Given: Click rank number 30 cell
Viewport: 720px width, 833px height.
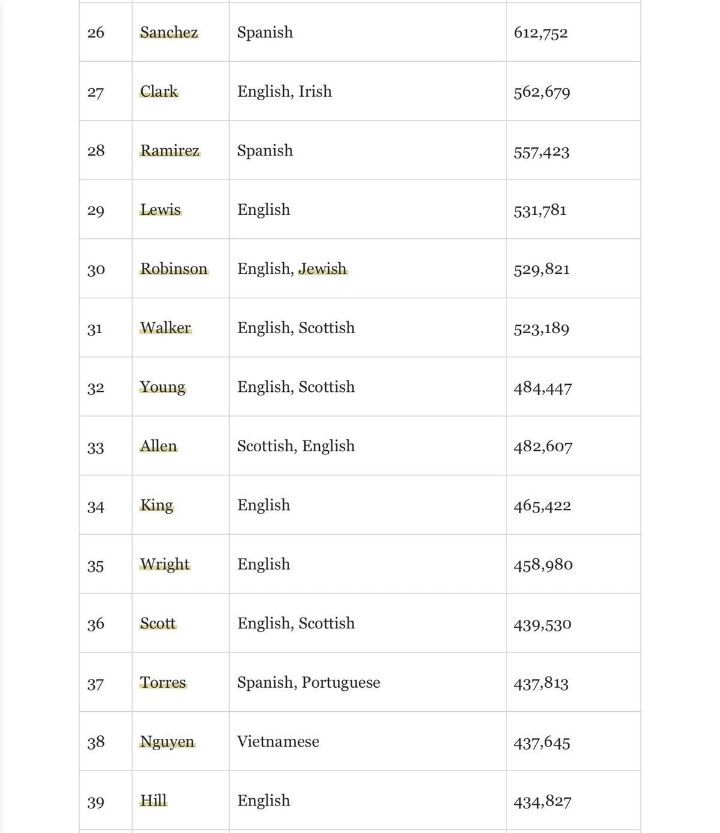Looking at the screenshot, I should pyautogui.click(x=96, y=269).
